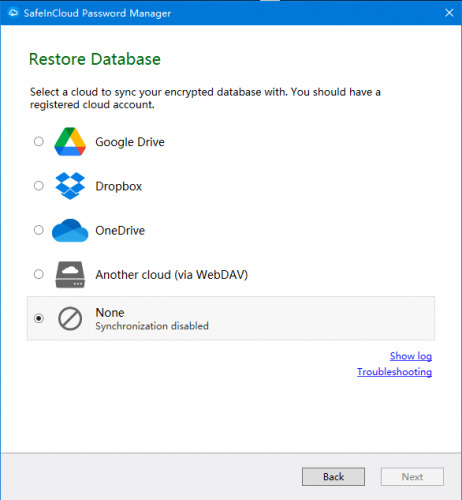Select the OneDrive radio button

(39, 230)
